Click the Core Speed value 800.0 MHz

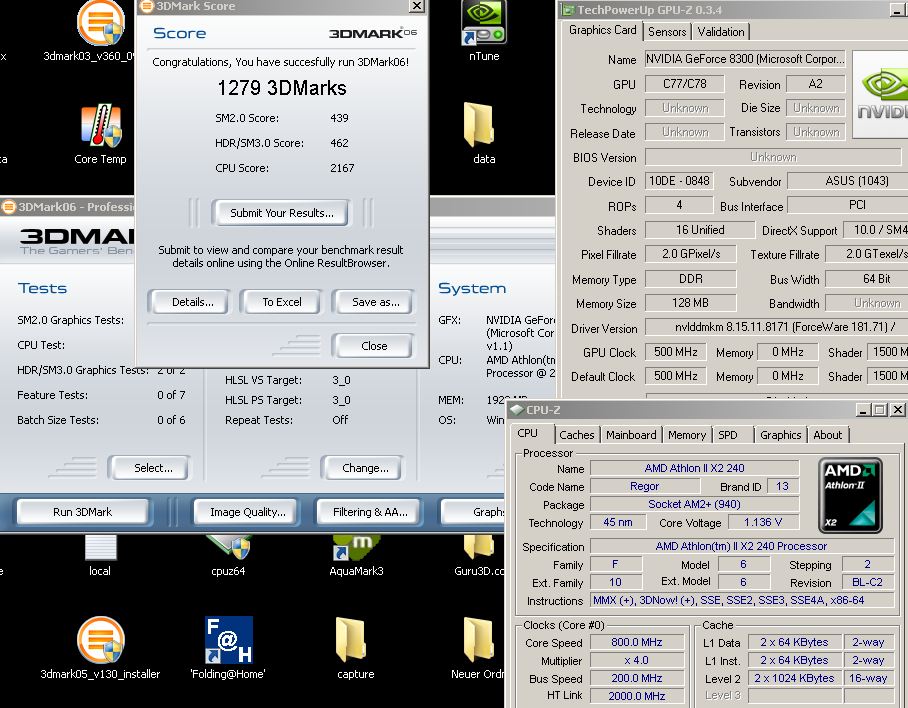pyautogui.click(x=637, y=642)
